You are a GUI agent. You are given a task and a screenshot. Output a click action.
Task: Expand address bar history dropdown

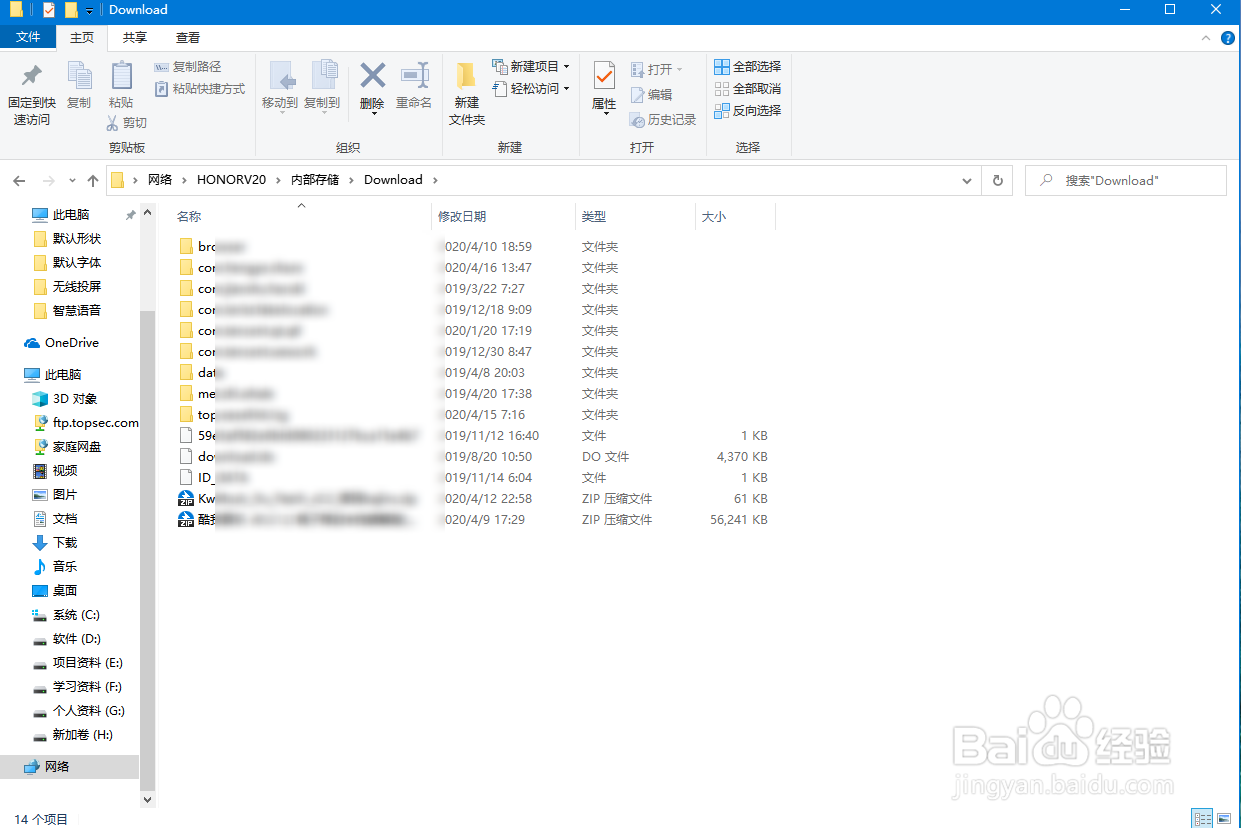(966, 181)
